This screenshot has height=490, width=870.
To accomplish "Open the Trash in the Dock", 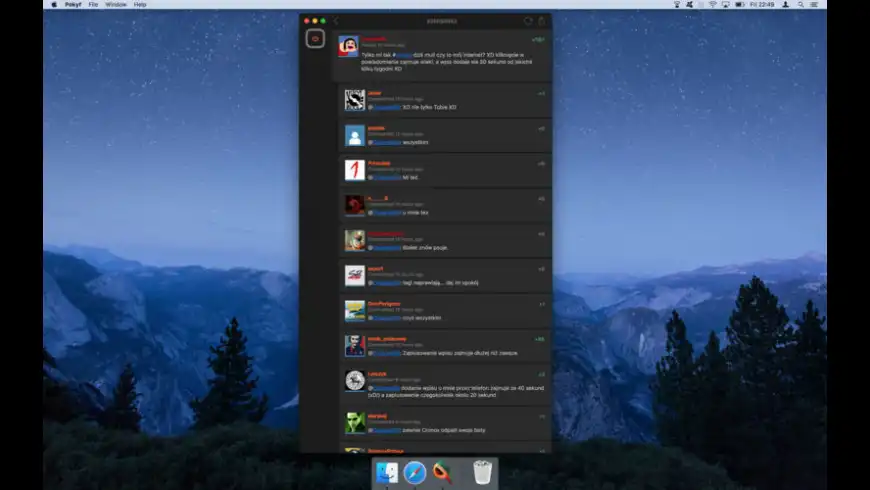I will (482, 472).
